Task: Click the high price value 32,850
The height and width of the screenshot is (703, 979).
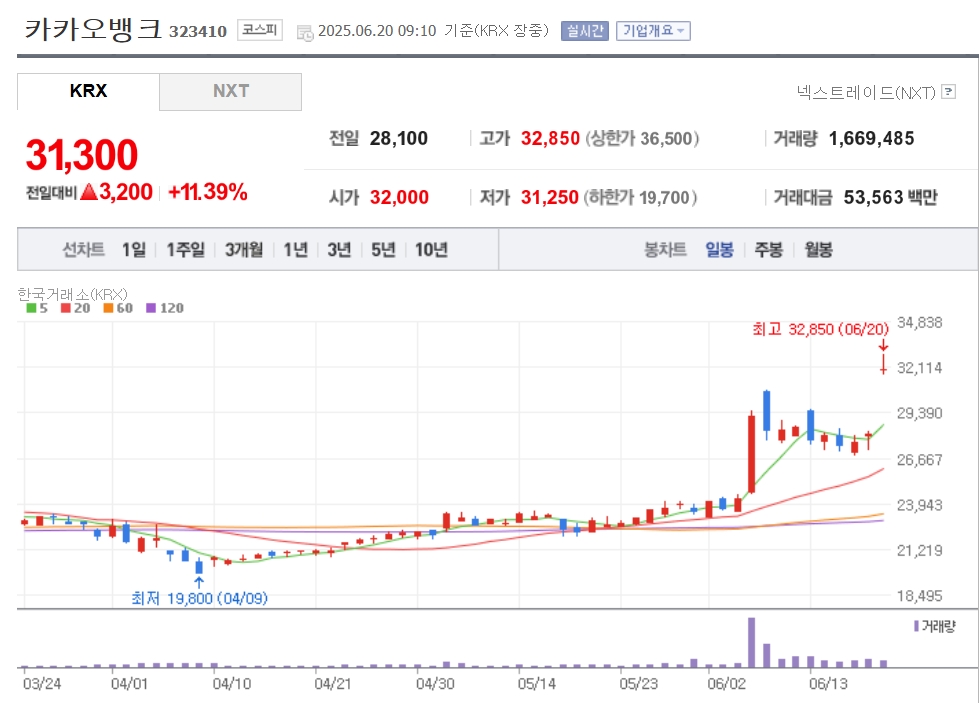Action: point(550,139)
